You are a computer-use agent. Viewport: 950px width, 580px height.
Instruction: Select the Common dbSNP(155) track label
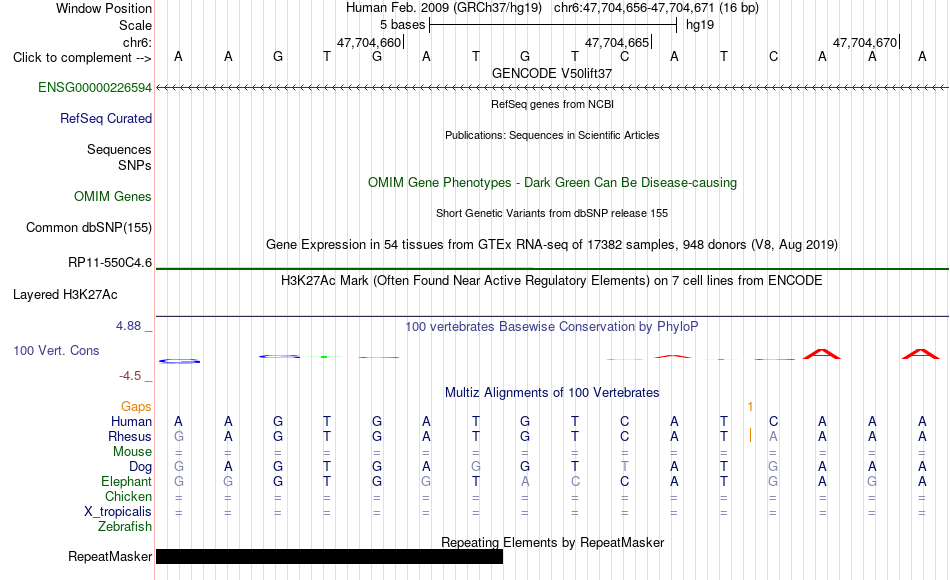click(x=88, y=227)
